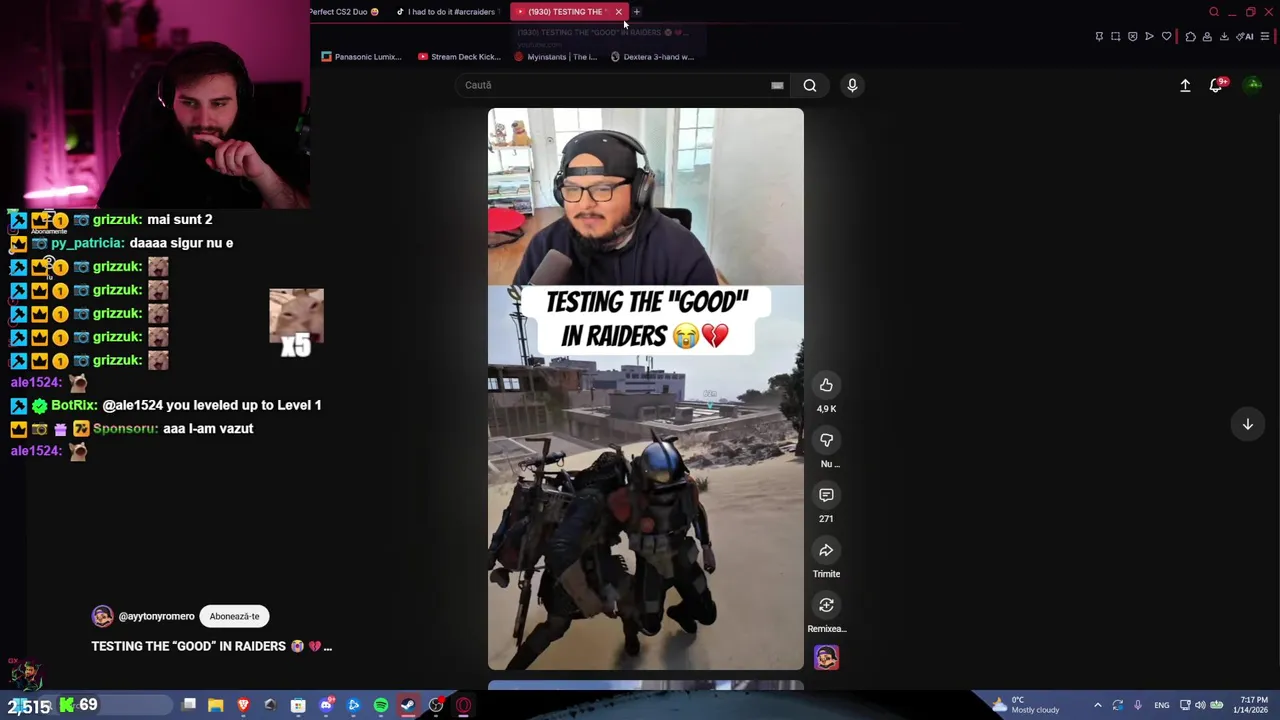Click the YouTube search magnifier button
This screenshot has width=1280, height=720.
tap(810, 85)
